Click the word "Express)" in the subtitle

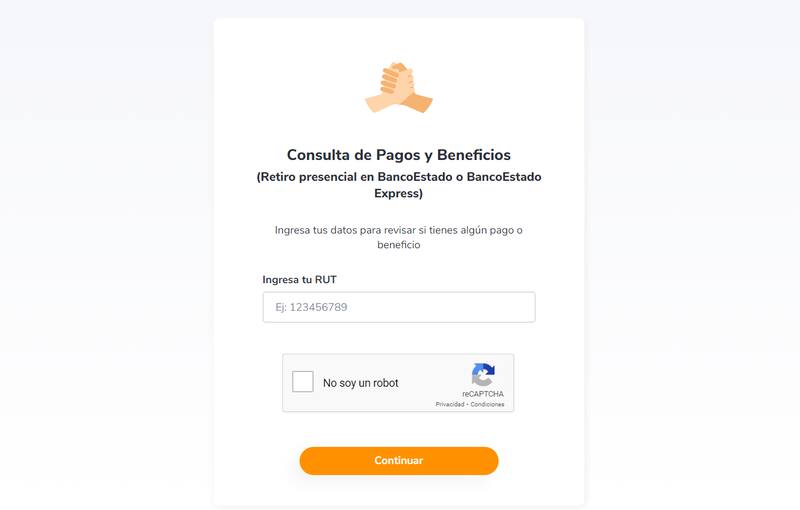tap(398, 194)
